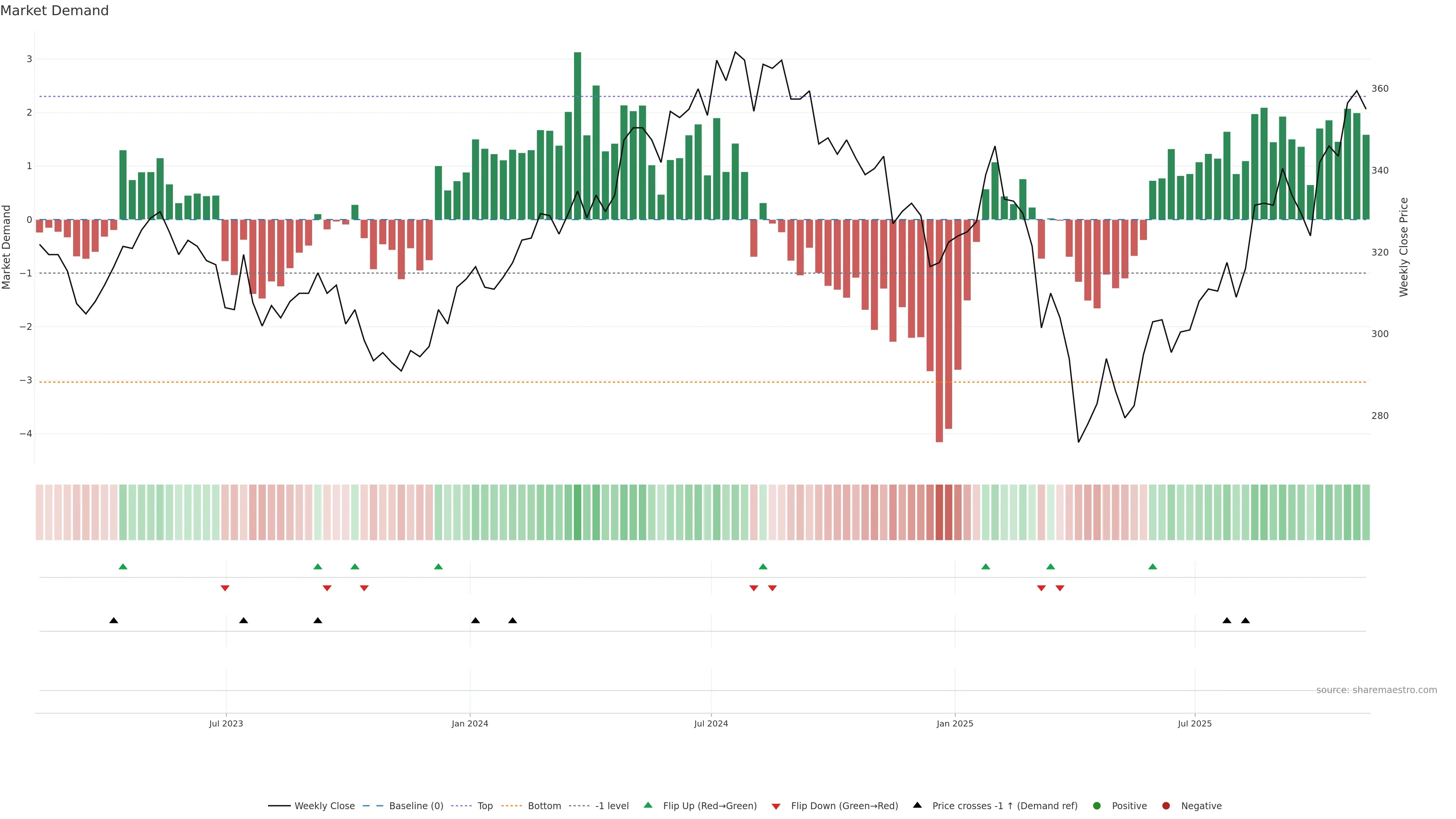The height and width of the screenshot is (819, 1456).
Task: Click the darkest red heatmap strip cell
Action: tap(939, 512)
